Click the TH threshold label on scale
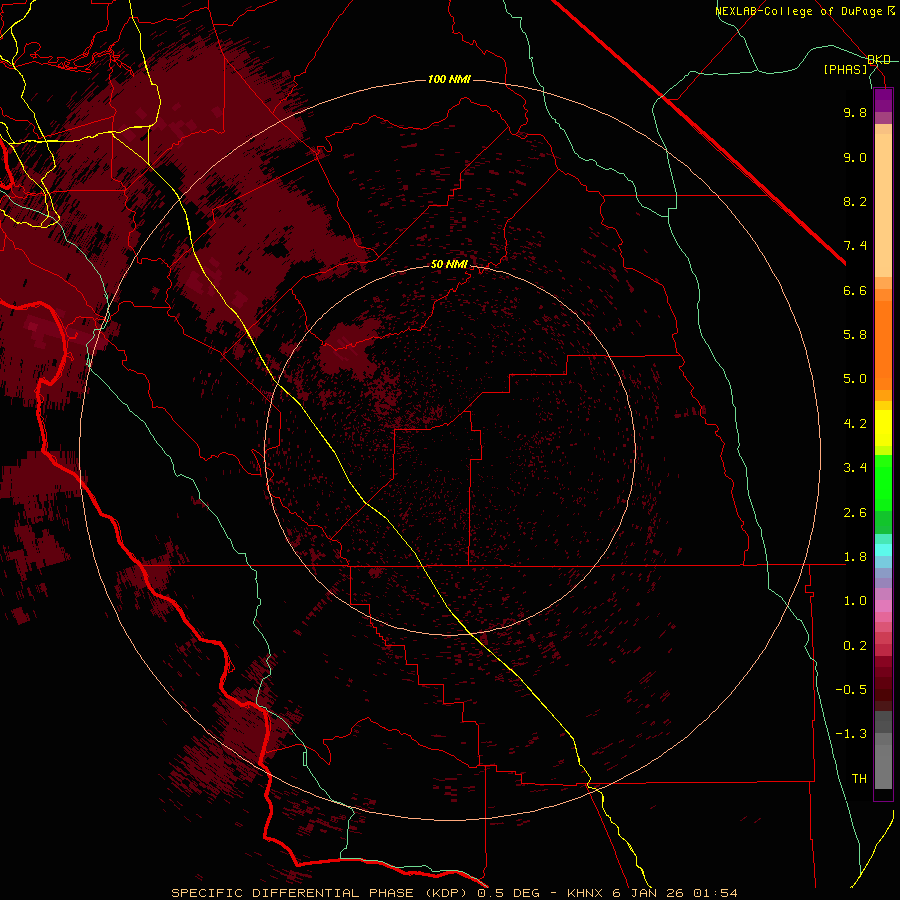 point(859,779)
